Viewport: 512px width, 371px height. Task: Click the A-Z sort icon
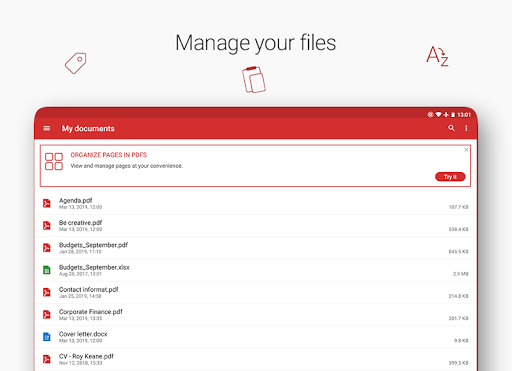click(x=437, y=56)
